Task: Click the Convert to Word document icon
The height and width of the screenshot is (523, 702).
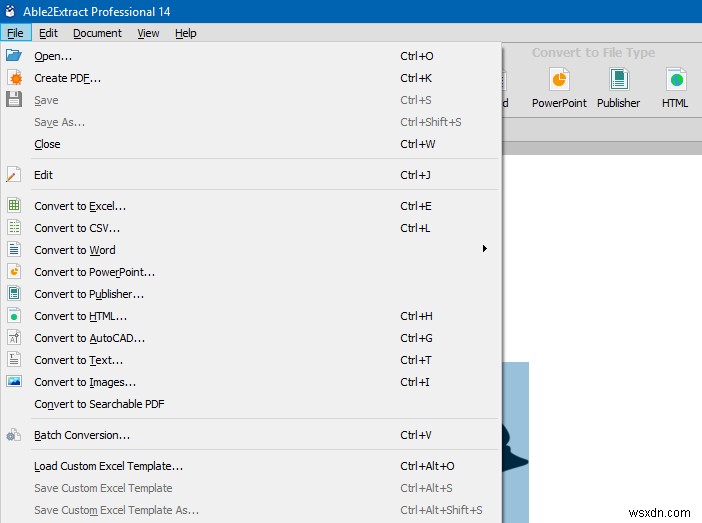Action: (14, 249)
